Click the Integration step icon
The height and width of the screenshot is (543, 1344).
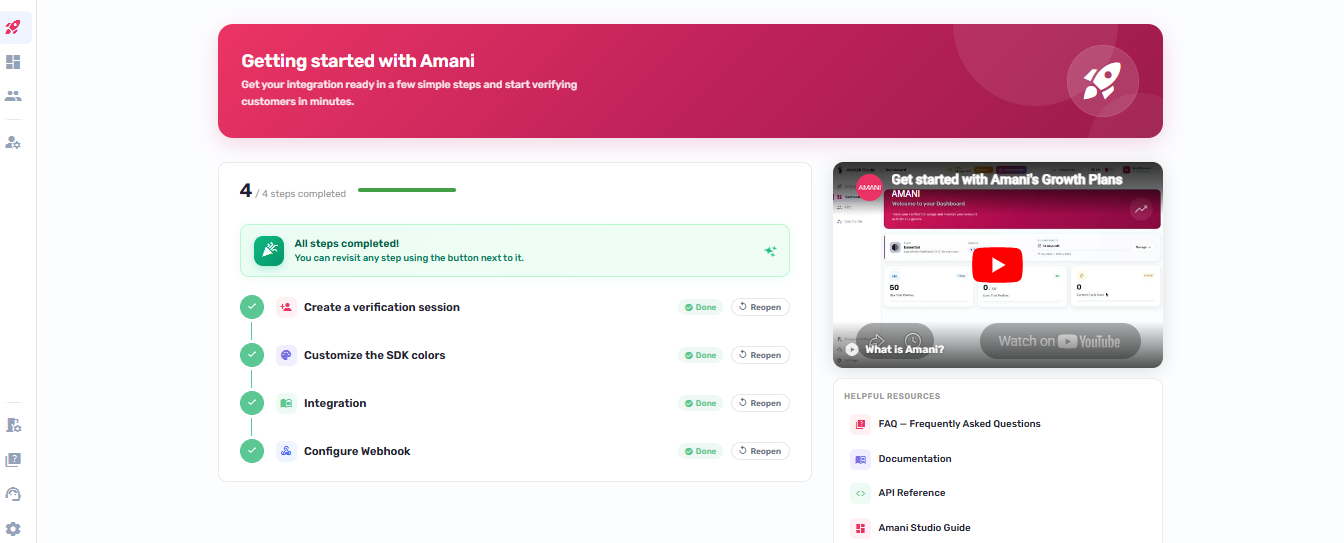pos(286,403)
